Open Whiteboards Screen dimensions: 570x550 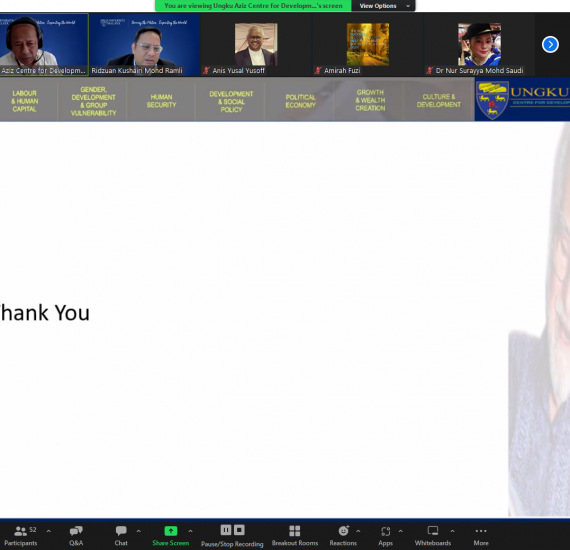(x=433, y=536)
